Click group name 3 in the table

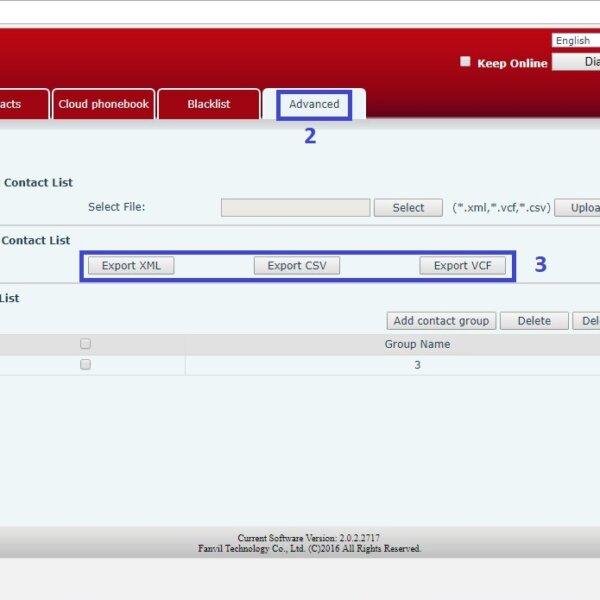(417, 365)
